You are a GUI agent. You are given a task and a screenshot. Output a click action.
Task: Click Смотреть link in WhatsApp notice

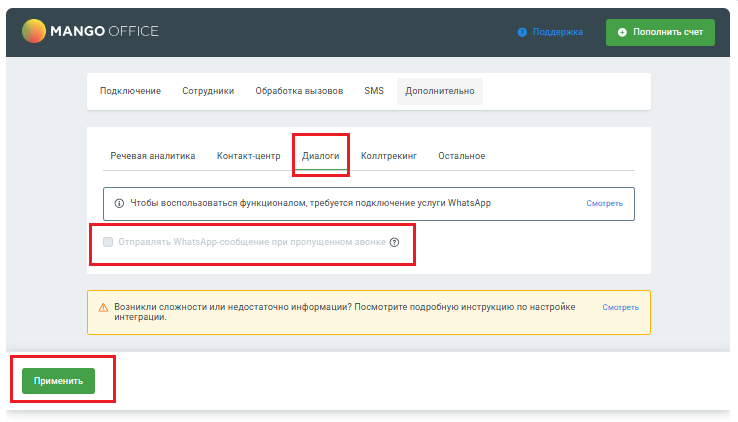604,203
